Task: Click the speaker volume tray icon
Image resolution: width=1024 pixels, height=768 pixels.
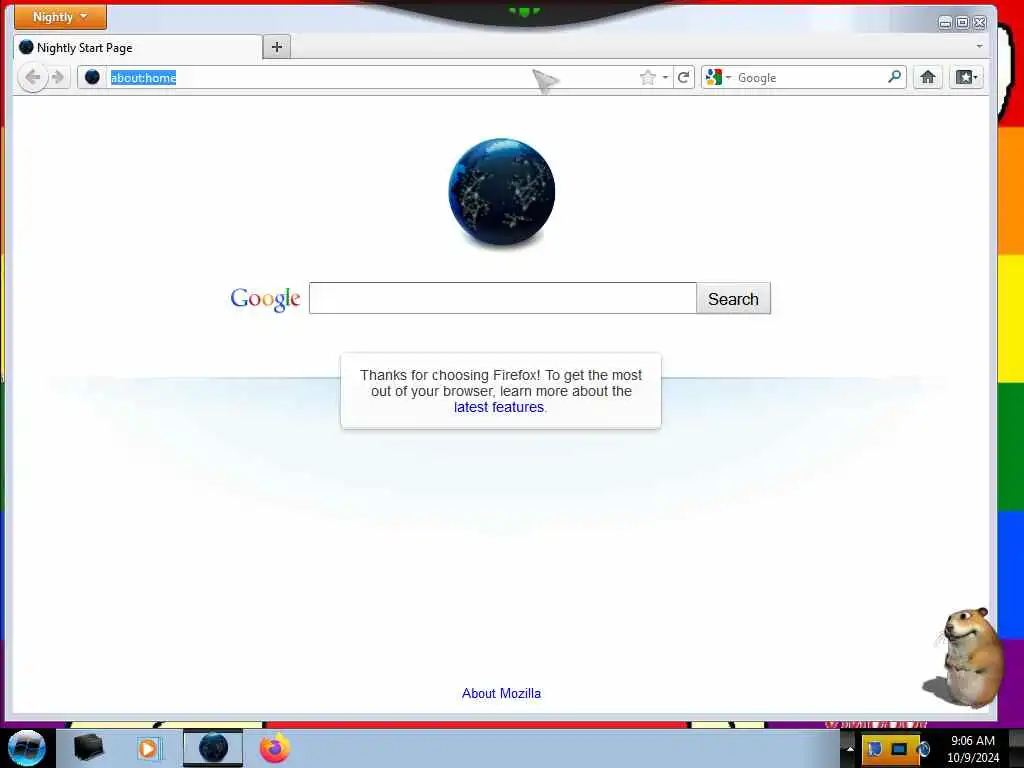Action: [923, 749]
